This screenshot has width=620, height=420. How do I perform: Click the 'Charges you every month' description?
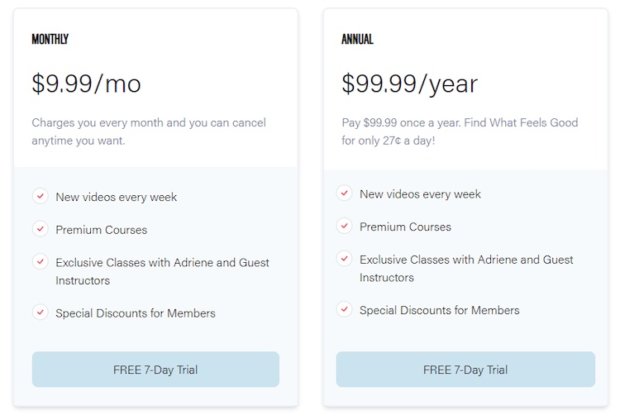[149, 131]
